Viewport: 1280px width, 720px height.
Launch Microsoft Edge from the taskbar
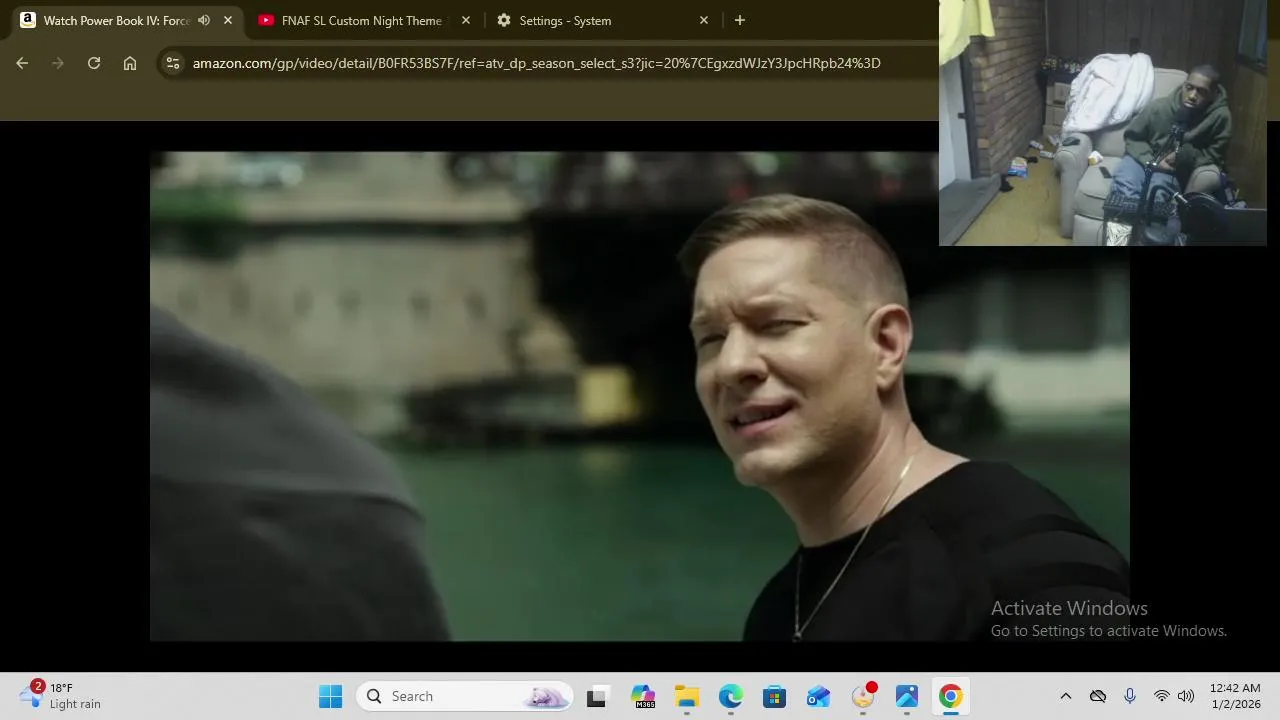point(731,696)
